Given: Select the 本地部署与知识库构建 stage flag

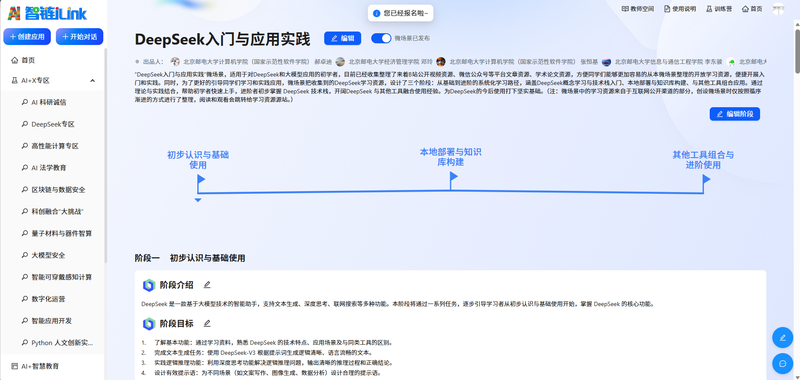Looking at the screenshot, I should point(453,177).
